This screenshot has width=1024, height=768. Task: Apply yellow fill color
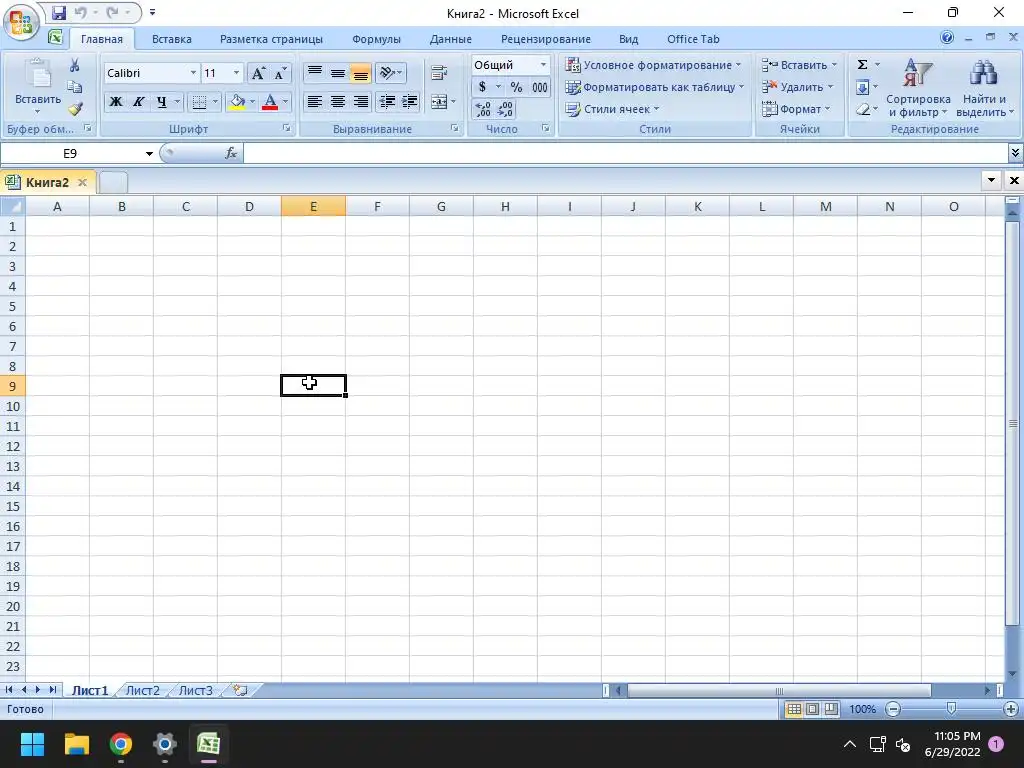(x=237, y=101)
